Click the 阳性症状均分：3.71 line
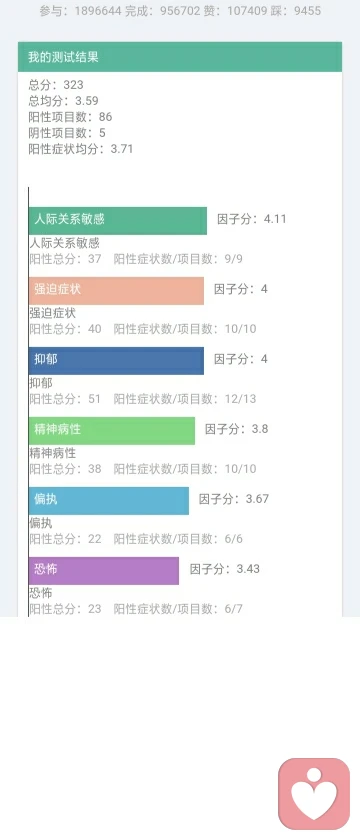360x840 pixels. pyautogui.click(x=80, y=149)
